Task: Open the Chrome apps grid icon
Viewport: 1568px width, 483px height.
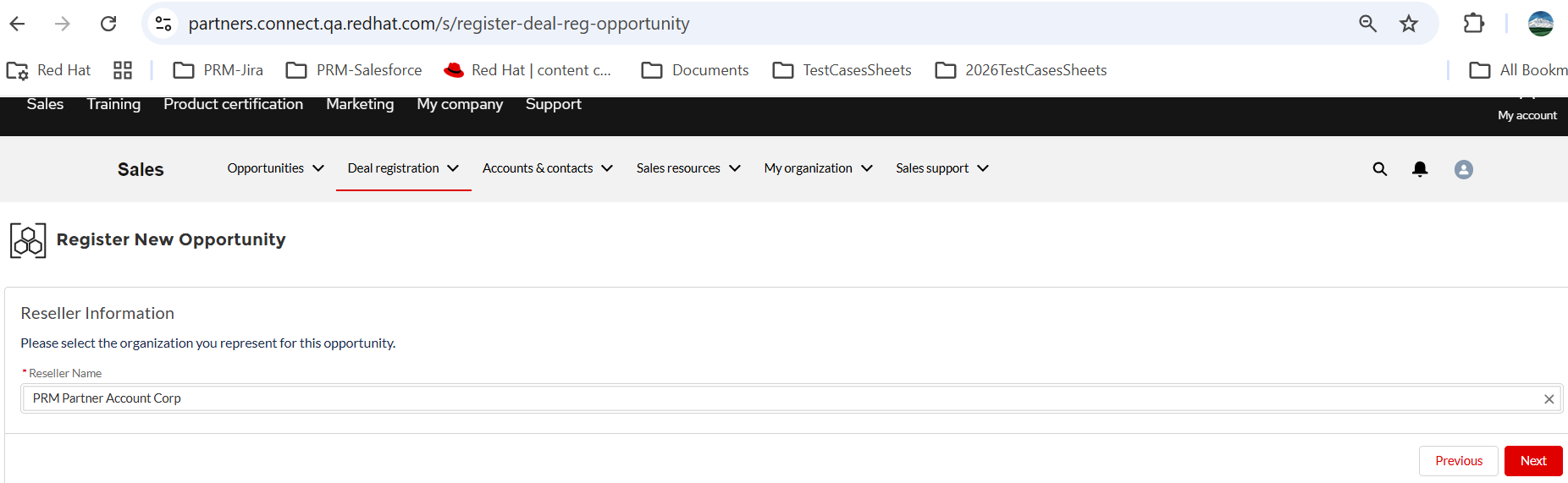Action: tap(123, 70)
